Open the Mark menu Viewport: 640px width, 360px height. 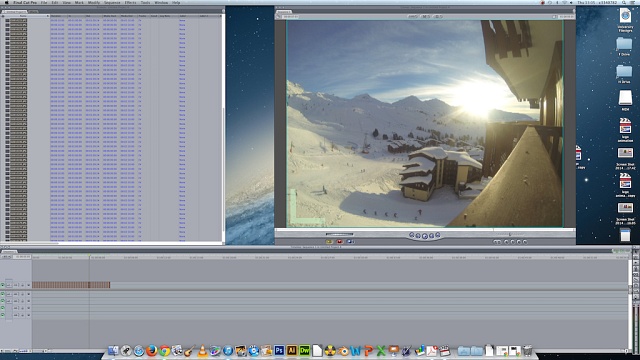tap(79, 2)
